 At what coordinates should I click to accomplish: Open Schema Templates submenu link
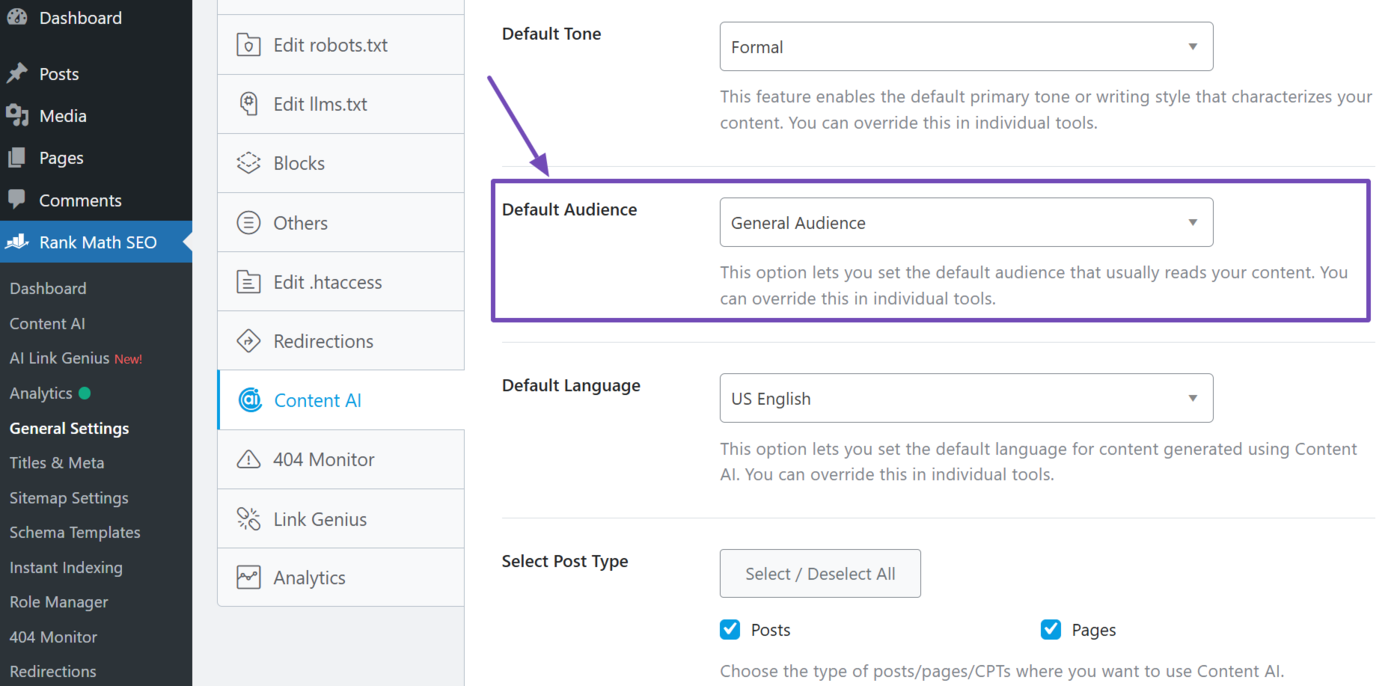(75, 532)
